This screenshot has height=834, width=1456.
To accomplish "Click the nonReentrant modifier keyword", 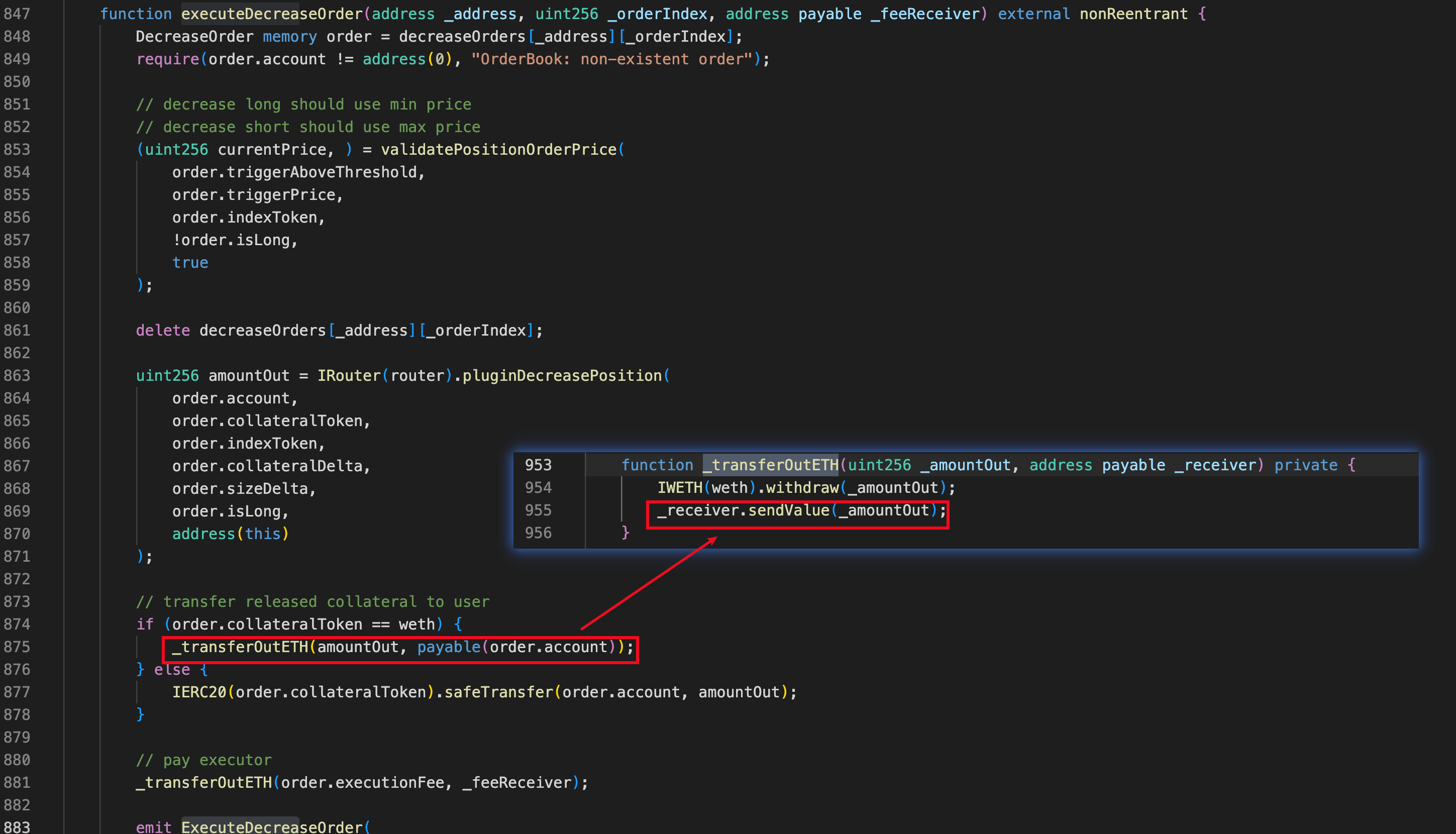I will [1133, 14].
